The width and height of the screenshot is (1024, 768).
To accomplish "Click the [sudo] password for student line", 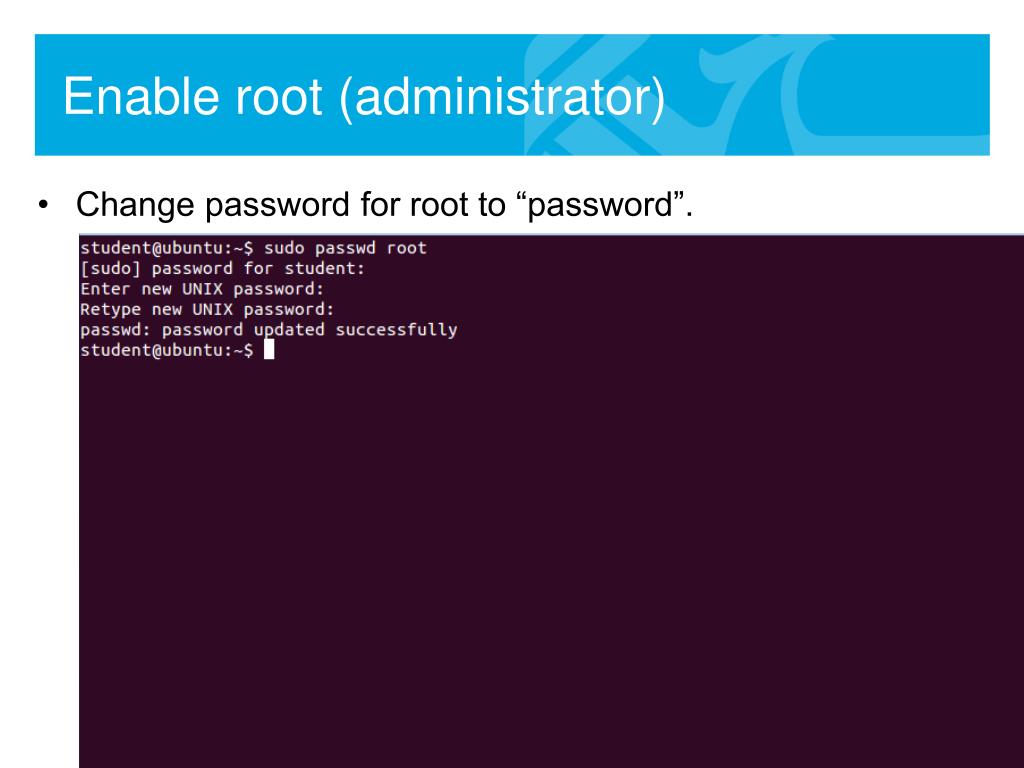I will [x=223, y=268].
